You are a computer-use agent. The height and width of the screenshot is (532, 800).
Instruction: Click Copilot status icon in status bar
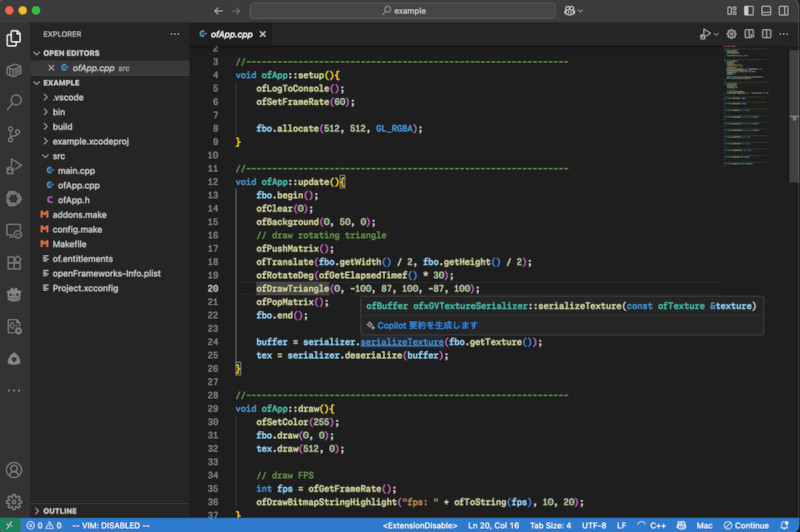click(681, 525)
